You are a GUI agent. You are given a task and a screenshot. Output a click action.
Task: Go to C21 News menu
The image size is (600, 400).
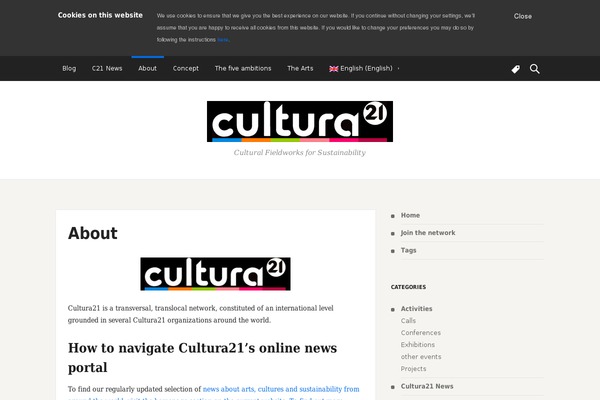click(107, 69)
